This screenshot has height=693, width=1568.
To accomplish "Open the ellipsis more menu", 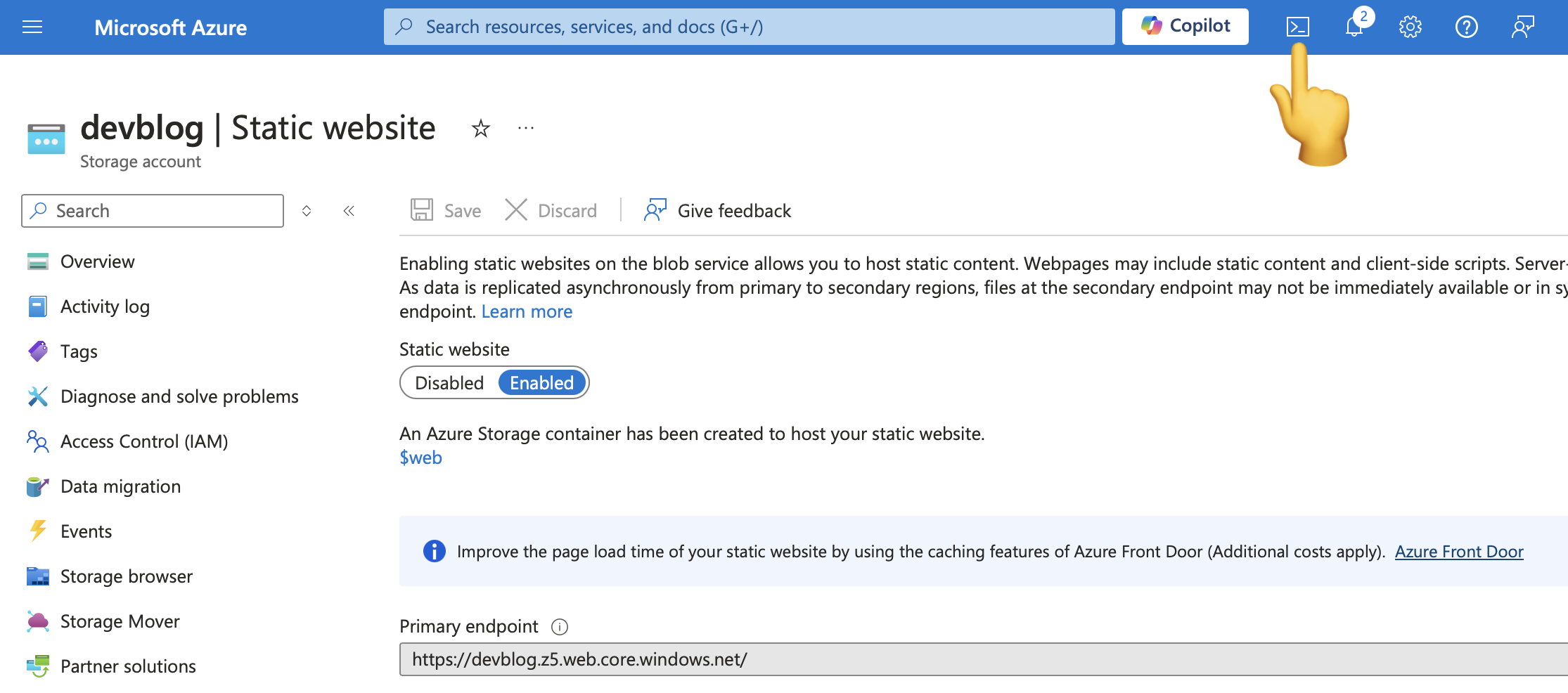I will click(525, 129).
